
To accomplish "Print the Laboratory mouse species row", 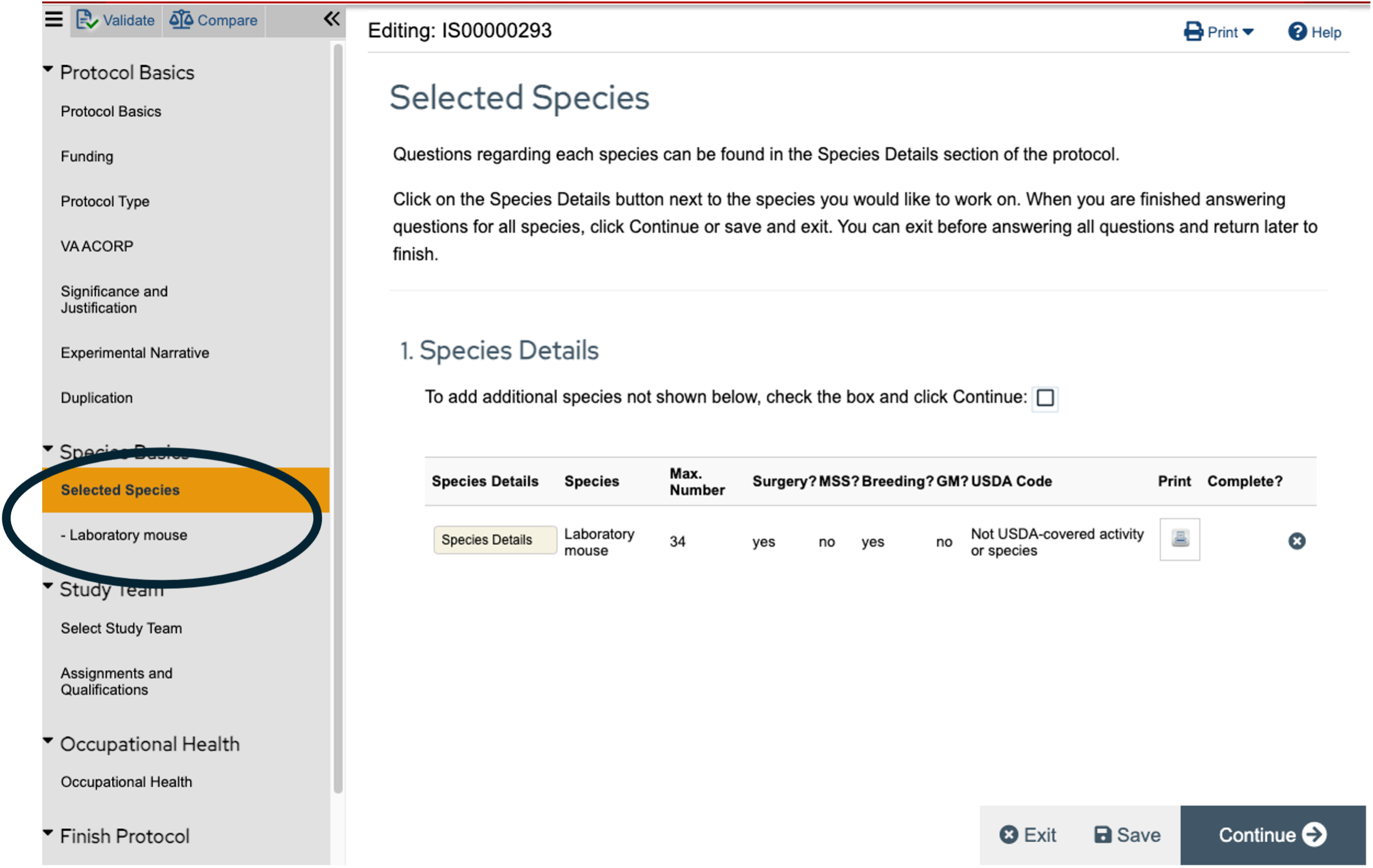I will click(x=1179, y=539).
